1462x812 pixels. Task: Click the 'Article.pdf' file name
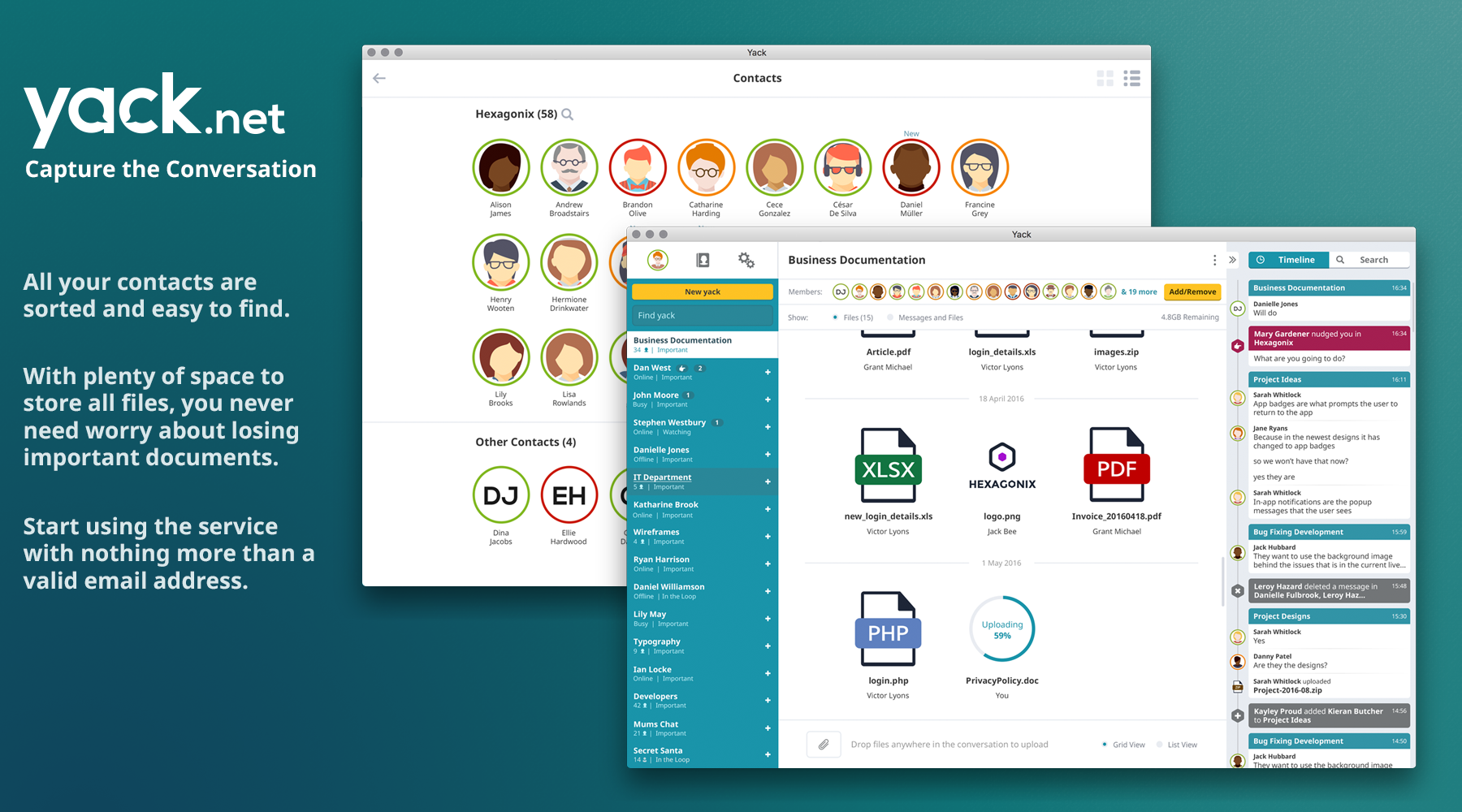[888, 352]
